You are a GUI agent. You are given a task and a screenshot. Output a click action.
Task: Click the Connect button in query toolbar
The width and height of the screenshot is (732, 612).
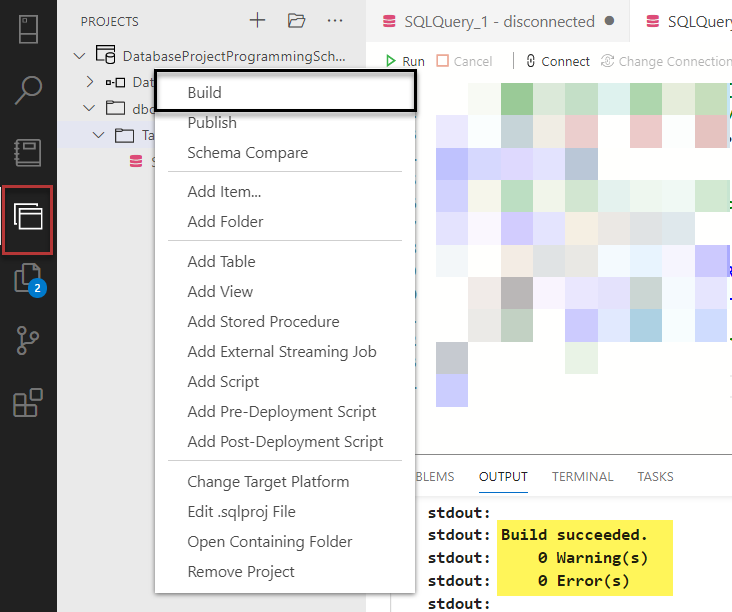pyautogui.click(x=557, y=61)
